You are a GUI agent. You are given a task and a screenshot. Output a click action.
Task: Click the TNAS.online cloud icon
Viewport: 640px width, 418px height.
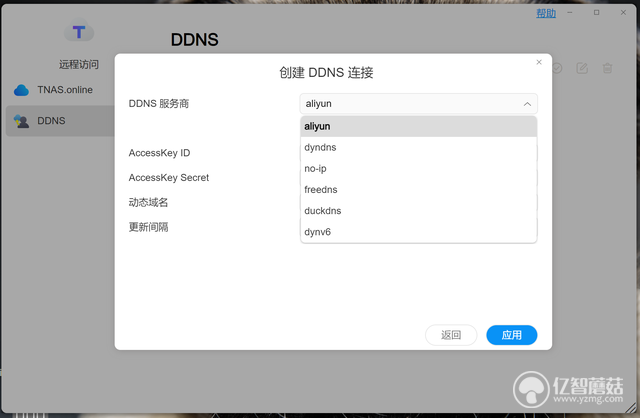click(21, 90)
